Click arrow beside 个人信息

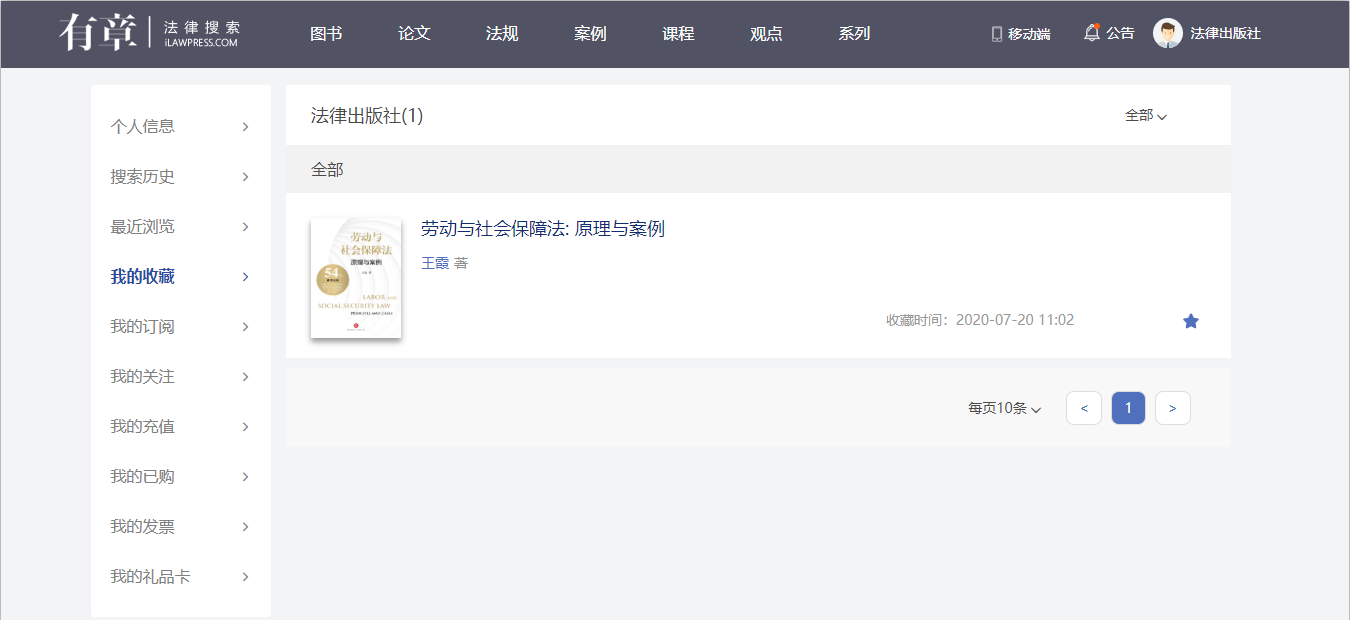pyautogui.click(x=245, y=127)
